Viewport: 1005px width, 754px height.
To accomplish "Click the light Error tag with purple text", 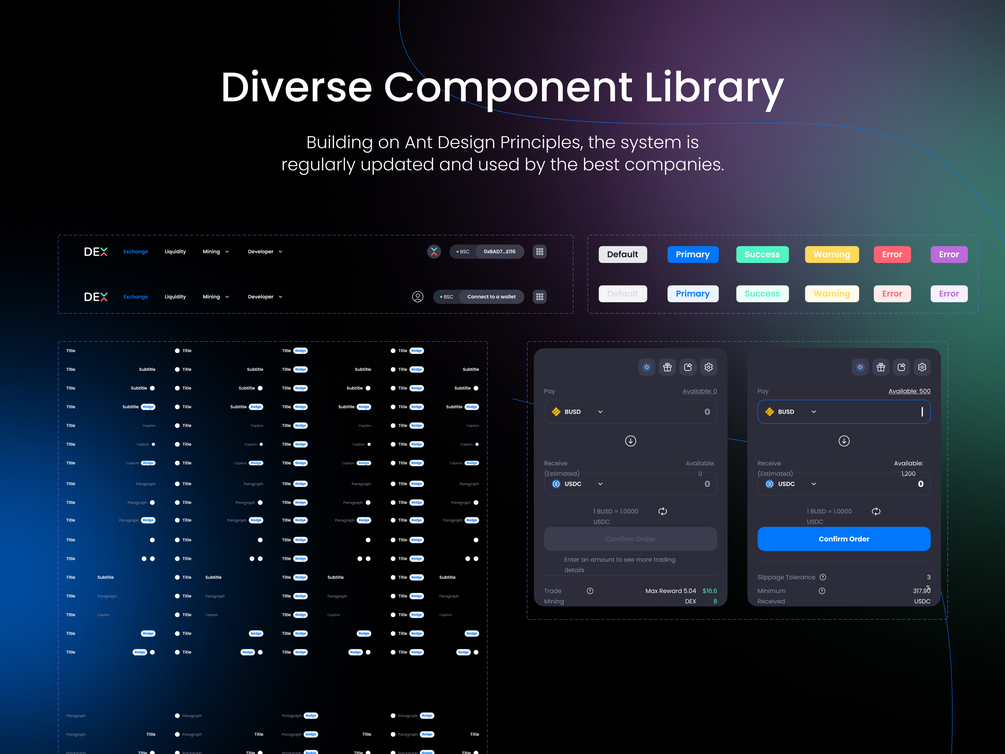I will tap(949, 294).
